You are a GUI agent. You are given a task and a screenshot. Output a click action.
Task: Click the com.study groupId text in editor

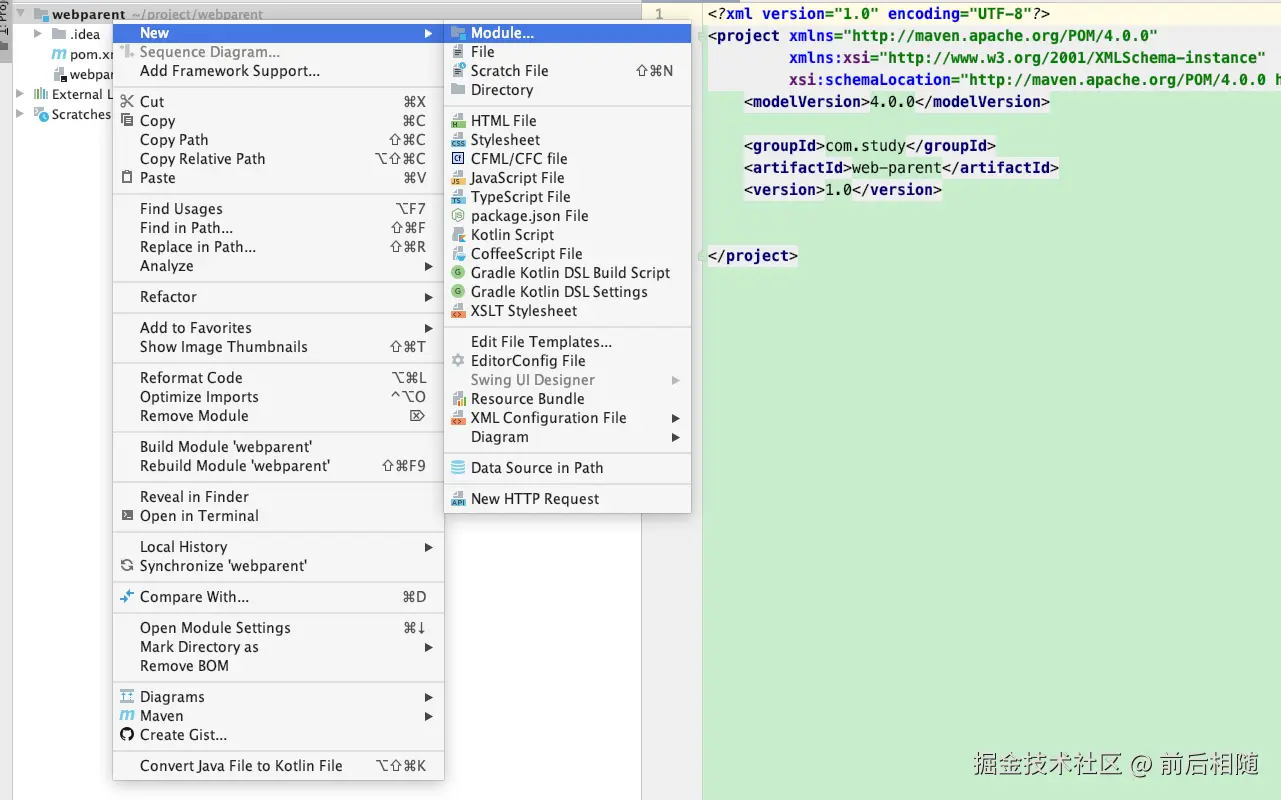[x=865, y=146]
